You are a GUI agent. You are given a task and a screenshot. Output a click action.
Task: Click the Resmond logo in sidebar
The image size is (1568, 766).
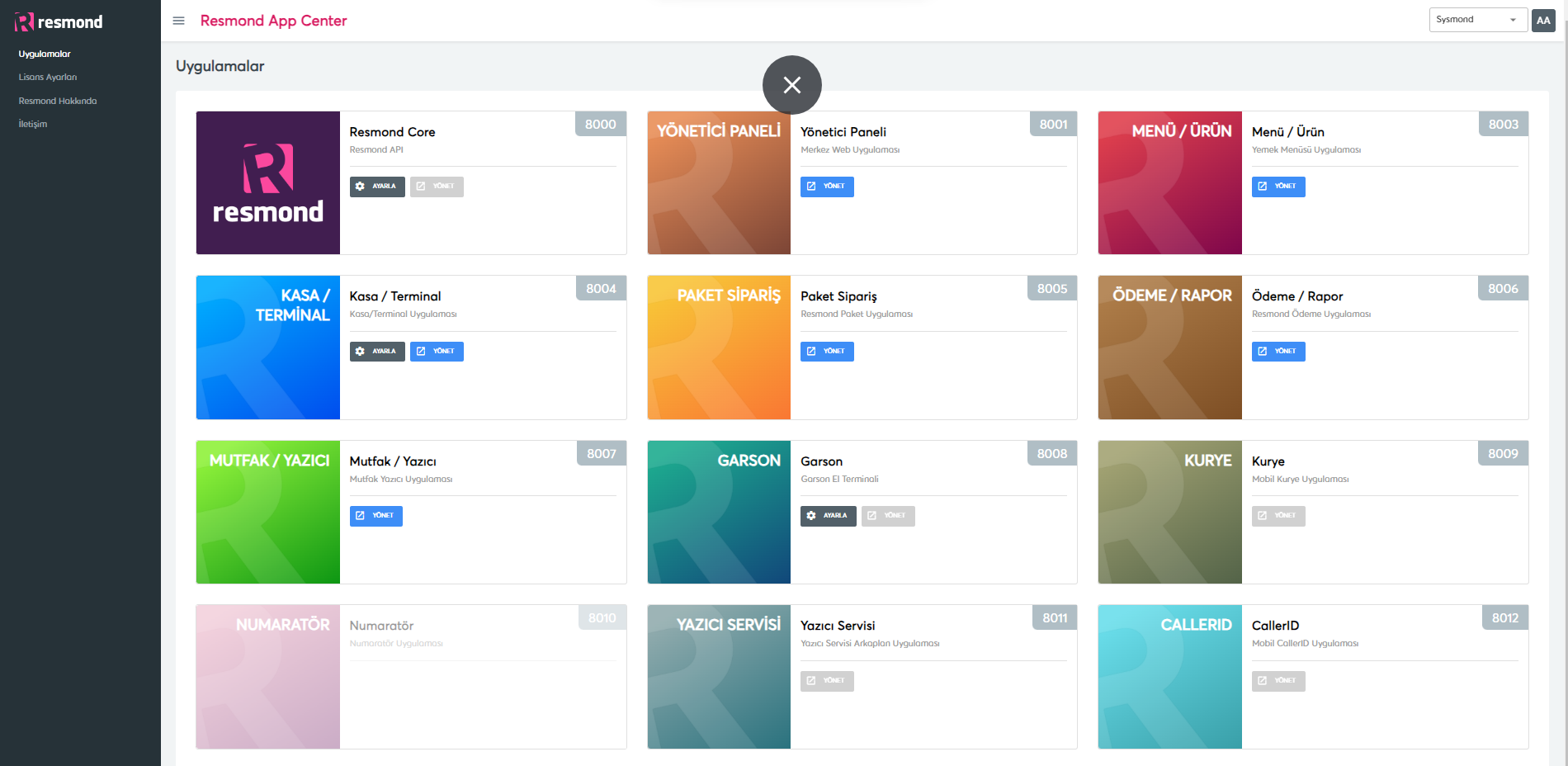click(59, 22)
